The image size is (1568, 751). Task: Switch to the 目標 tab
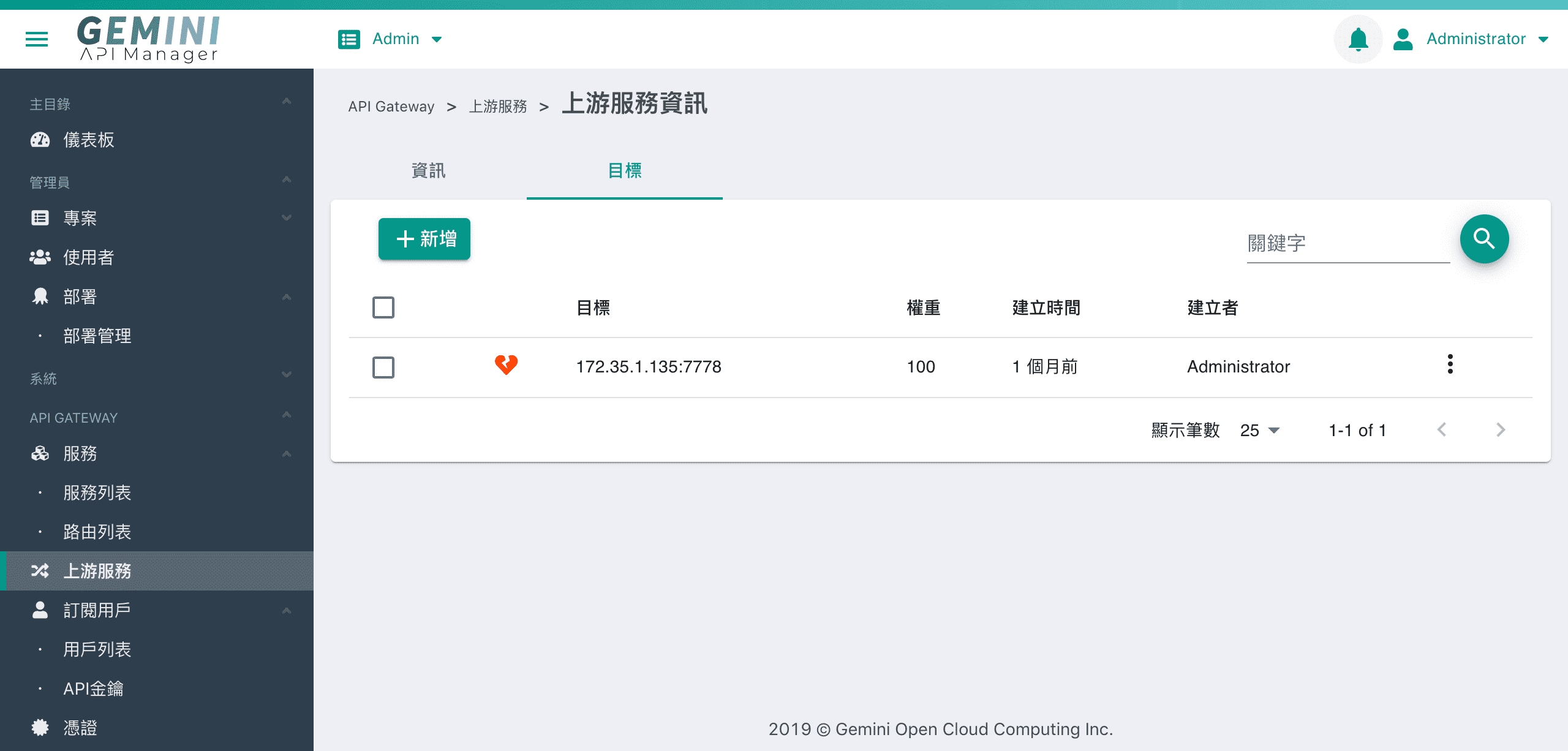point(625,170)
